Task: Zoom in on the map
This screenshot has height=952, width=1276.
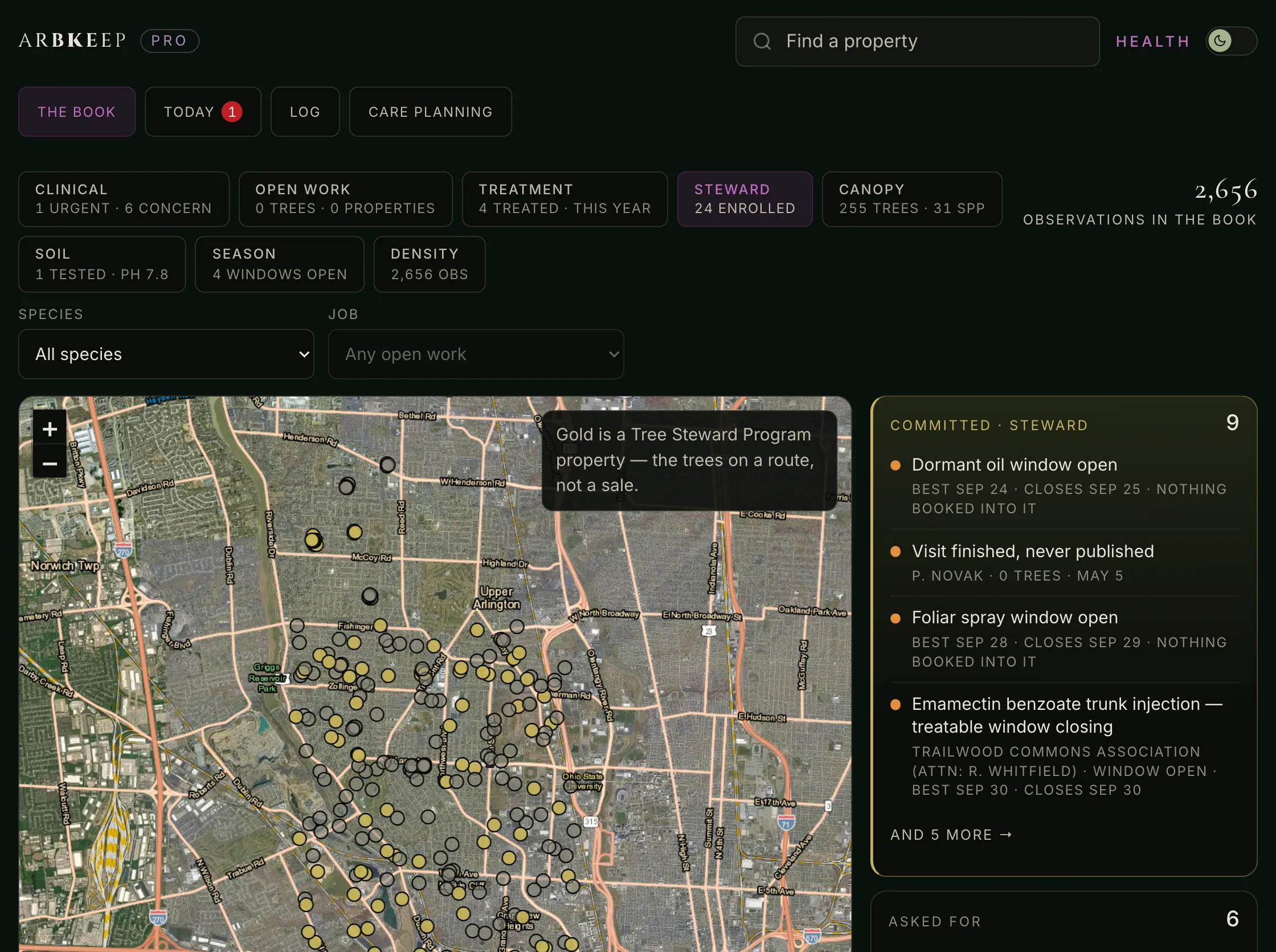Action: pos(50,429)
